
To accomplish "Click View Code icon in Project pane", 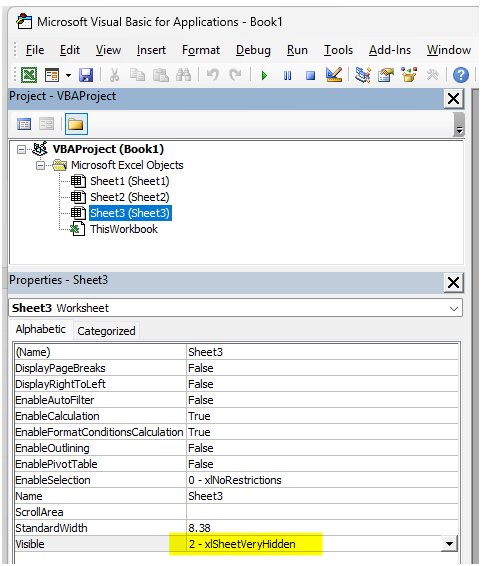I will [24, 125].
